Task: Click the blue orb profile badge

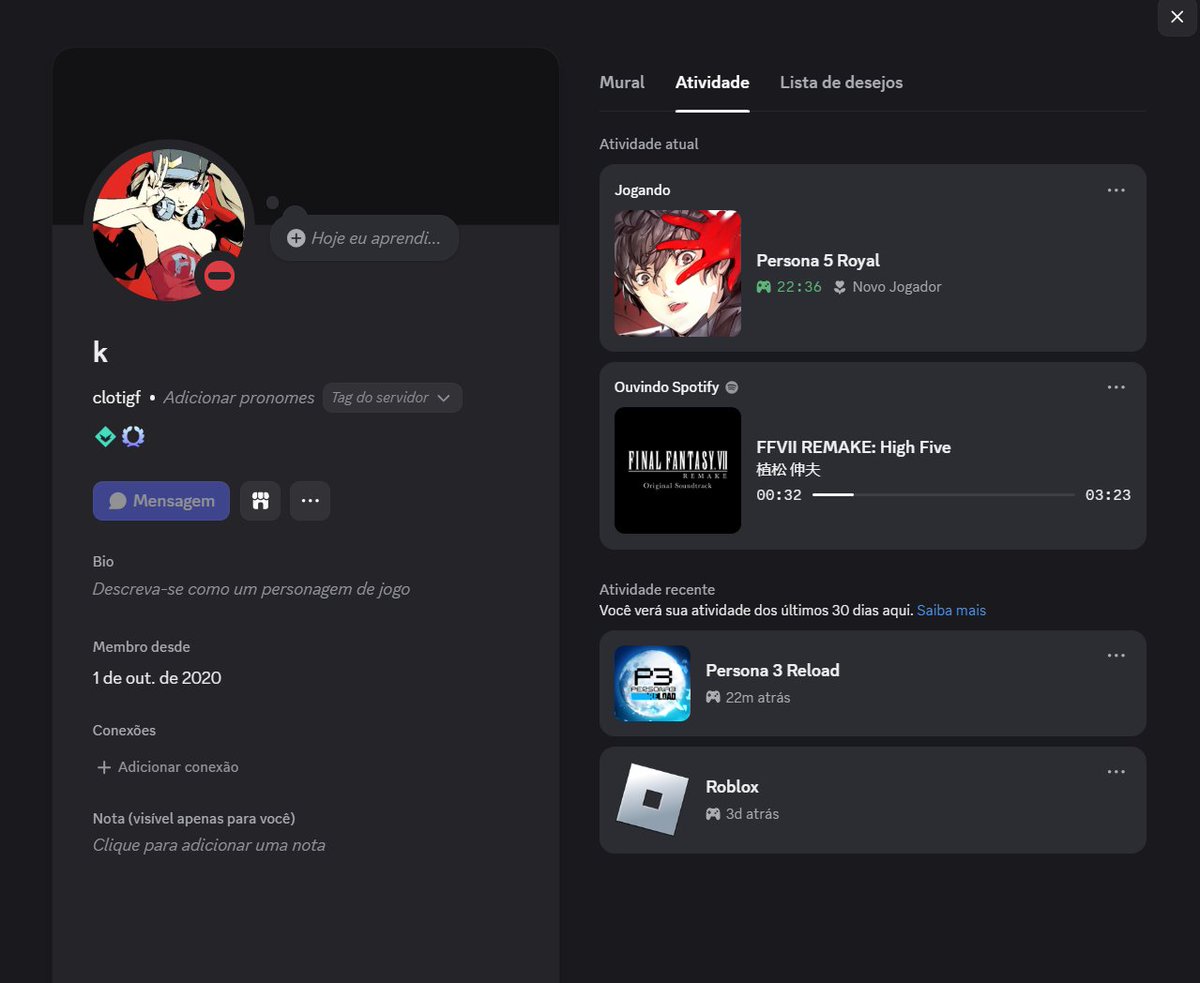Action: click(133, 437)
